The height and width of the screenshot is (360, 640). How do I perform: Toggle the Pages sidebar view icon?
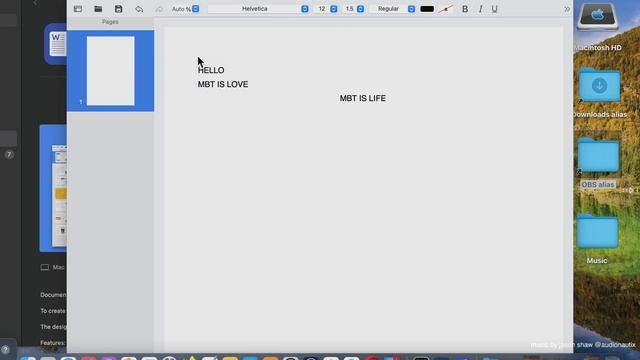tap(78, 9)
